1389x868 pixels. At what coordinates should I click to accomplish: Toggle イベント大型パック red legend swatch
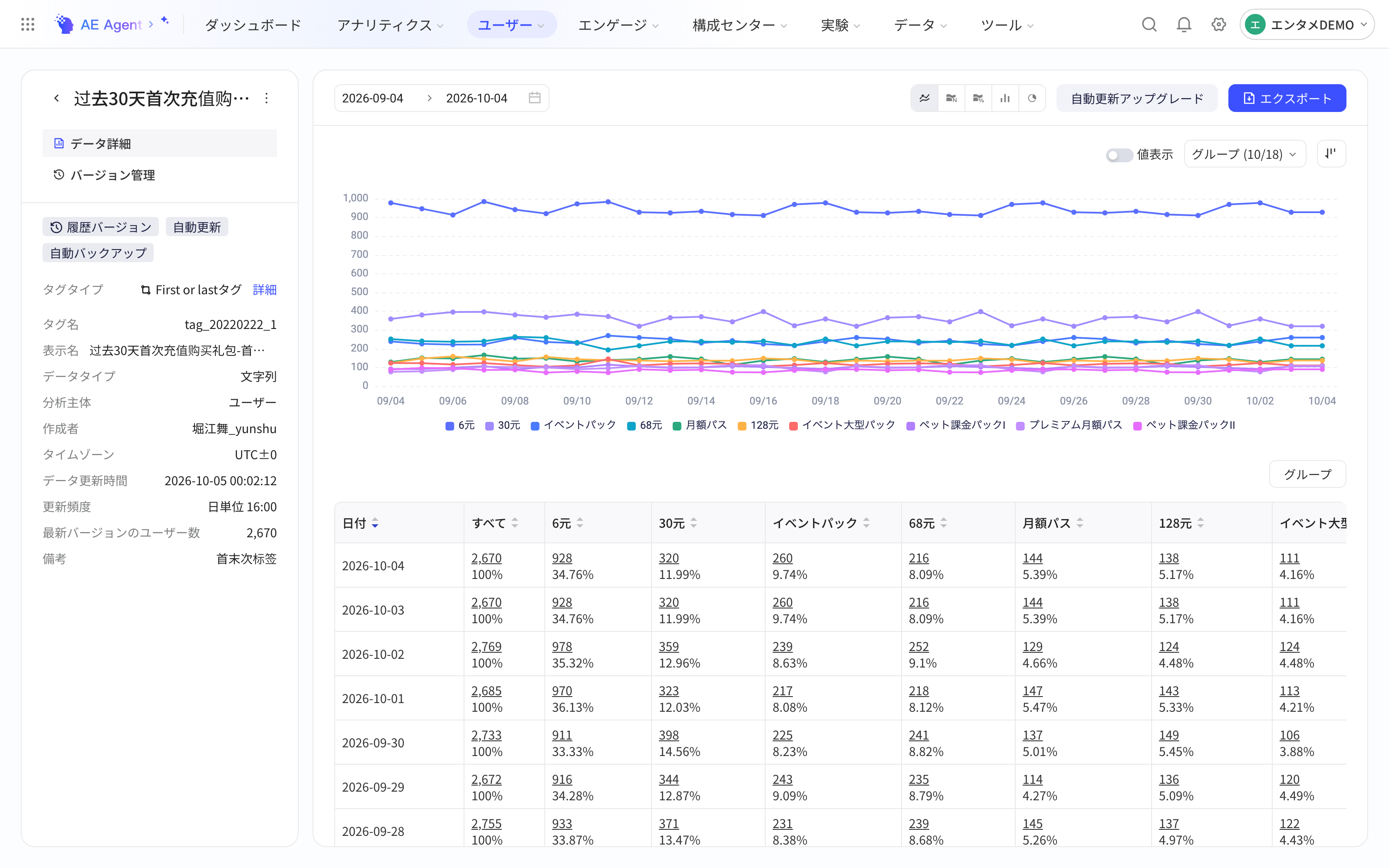point(793,426)
